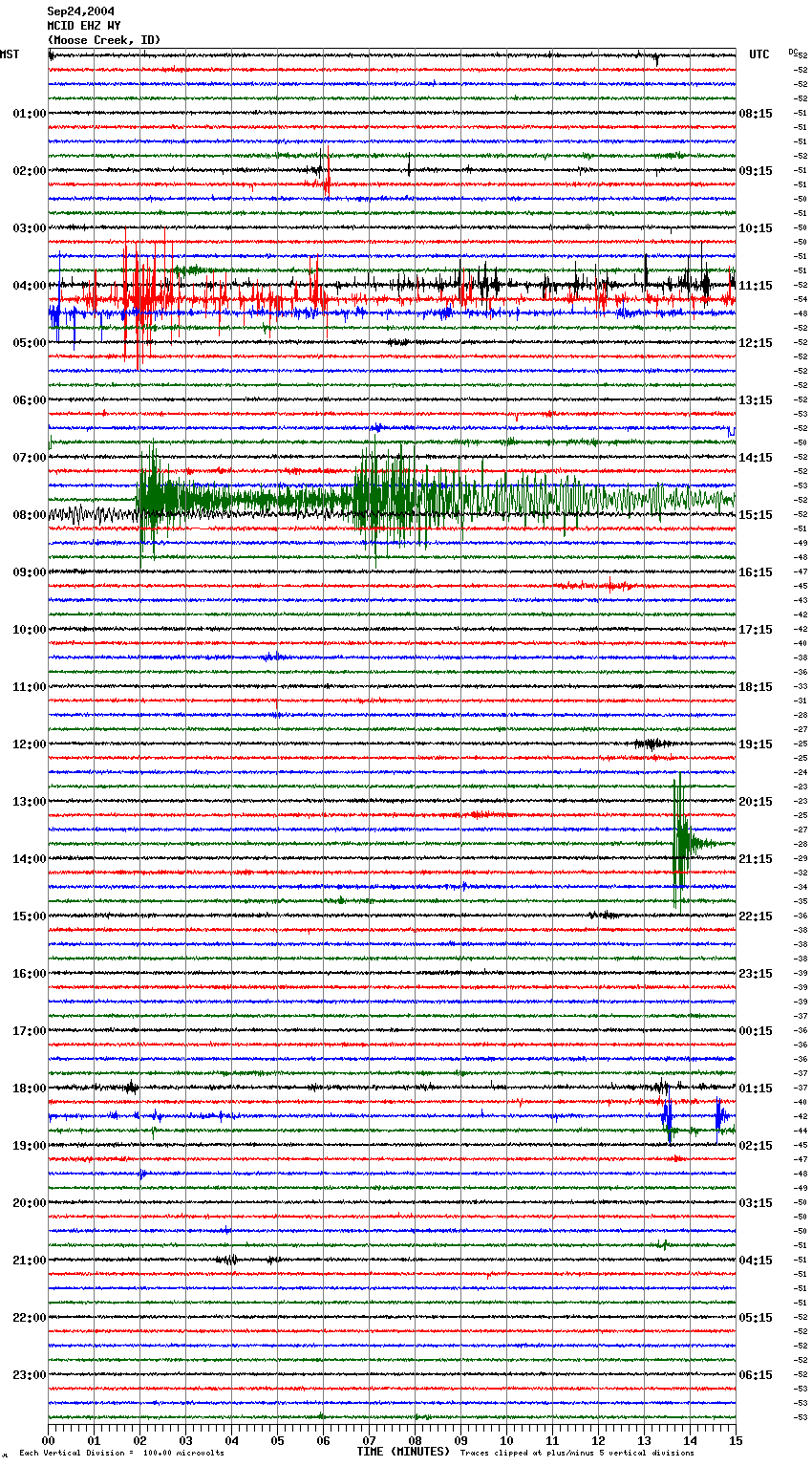812x1466 pixels.
Task: Click the 09:15 UTC time label
Action: click(x=756, y=171)
